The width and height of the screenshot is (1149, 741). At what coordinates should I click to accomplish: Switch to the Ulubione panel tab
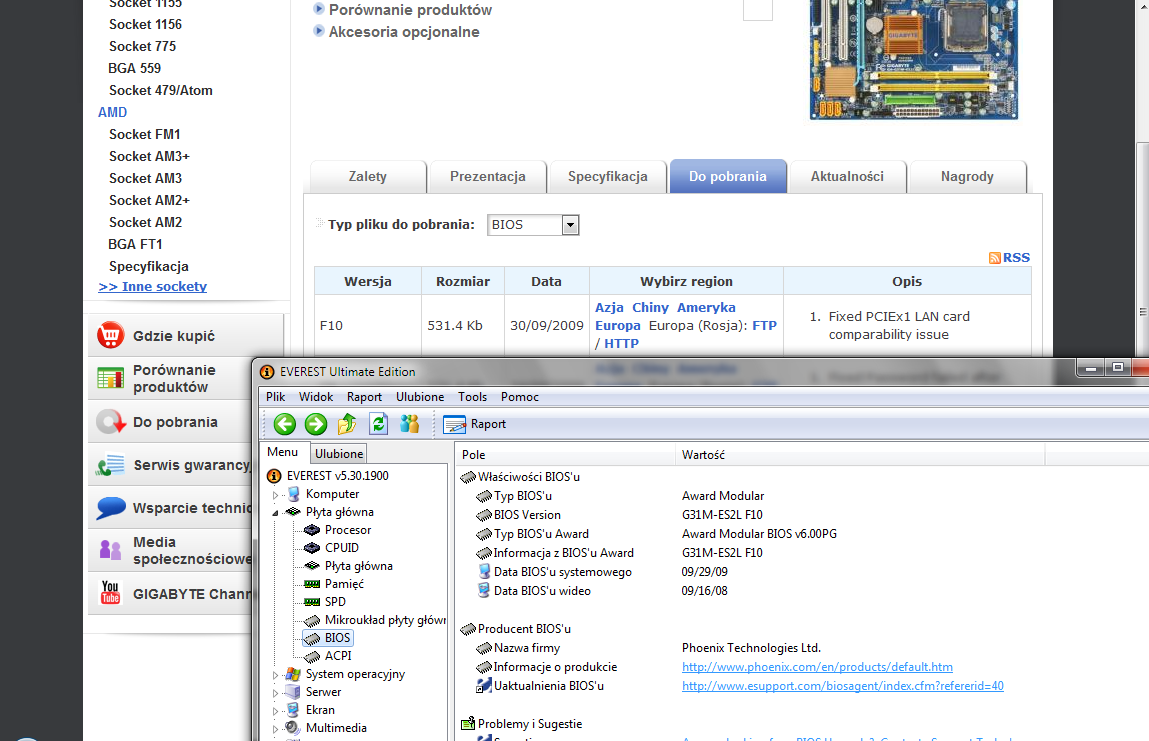339,454
